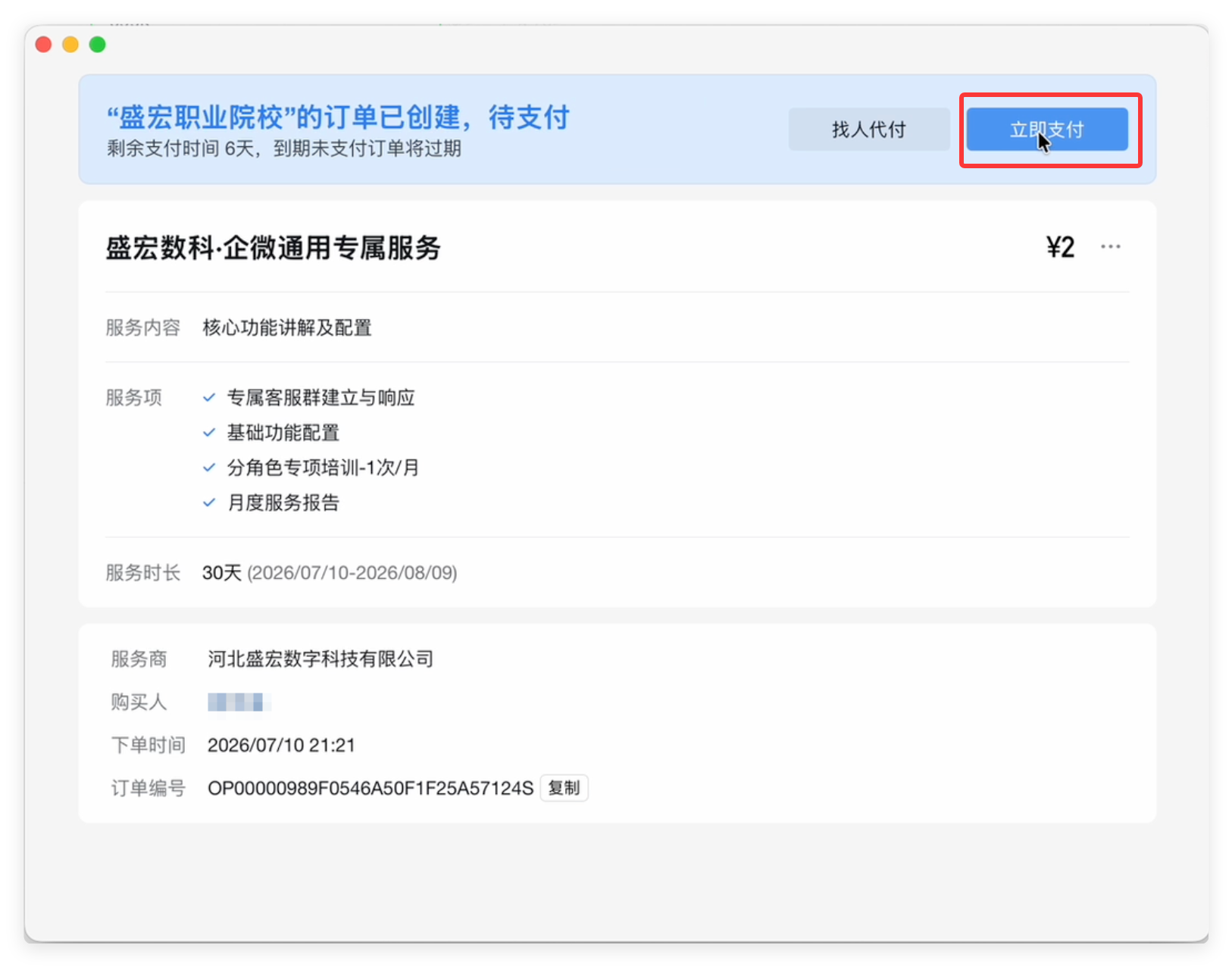This screenshot has height=967, width=1232.
Task: Click the 下单时间 label
Action: click(148, 746)
